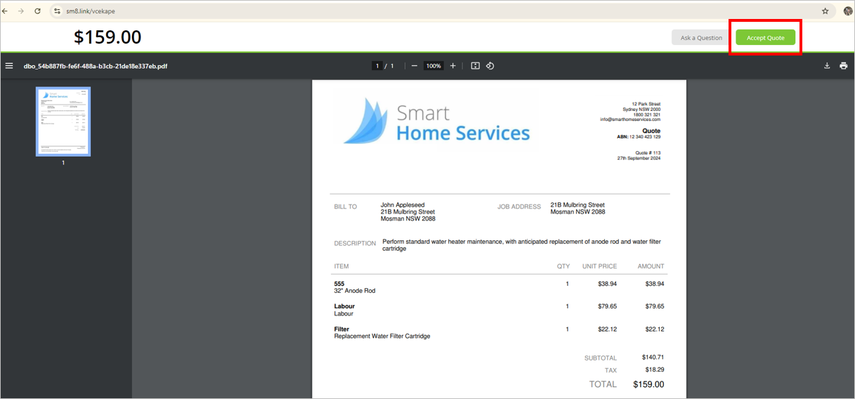855x399 pixels.
Task: Click the info@smarthomeservices.com email
Action: click(630, 119)
